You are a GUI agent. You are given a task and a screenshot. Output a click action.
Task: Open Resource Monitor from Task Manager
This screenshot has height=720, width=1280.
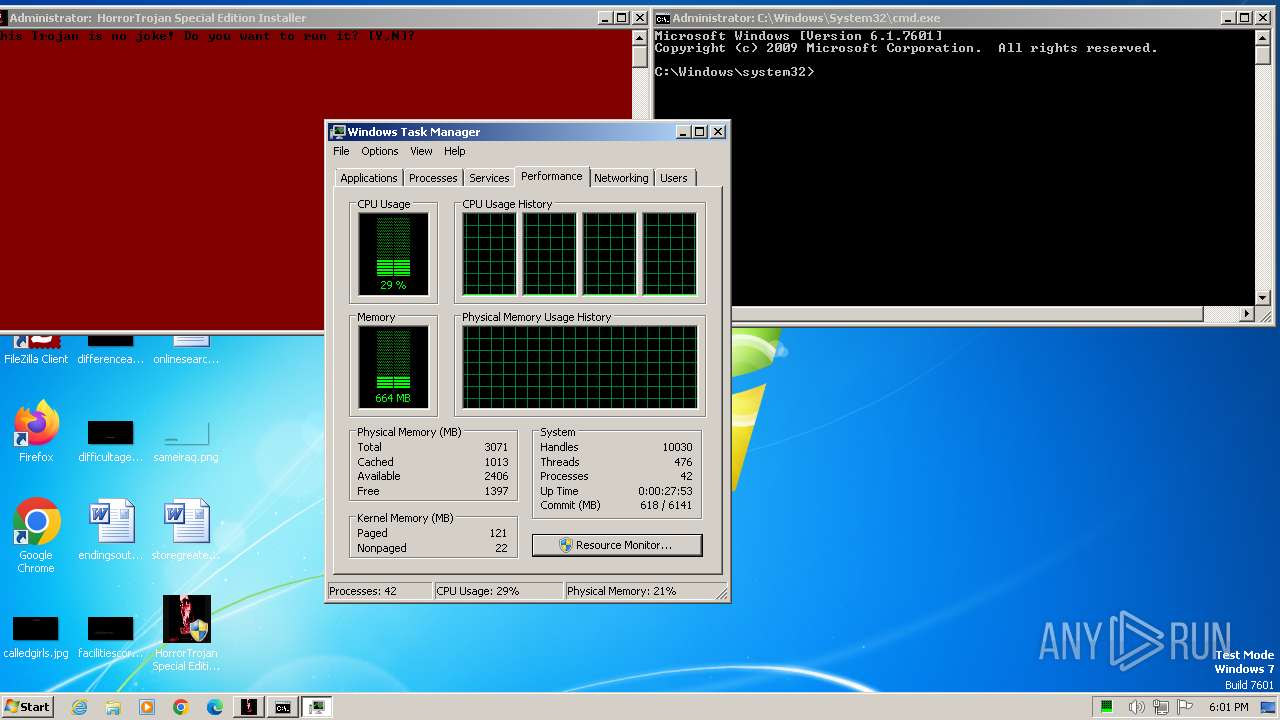617,545
